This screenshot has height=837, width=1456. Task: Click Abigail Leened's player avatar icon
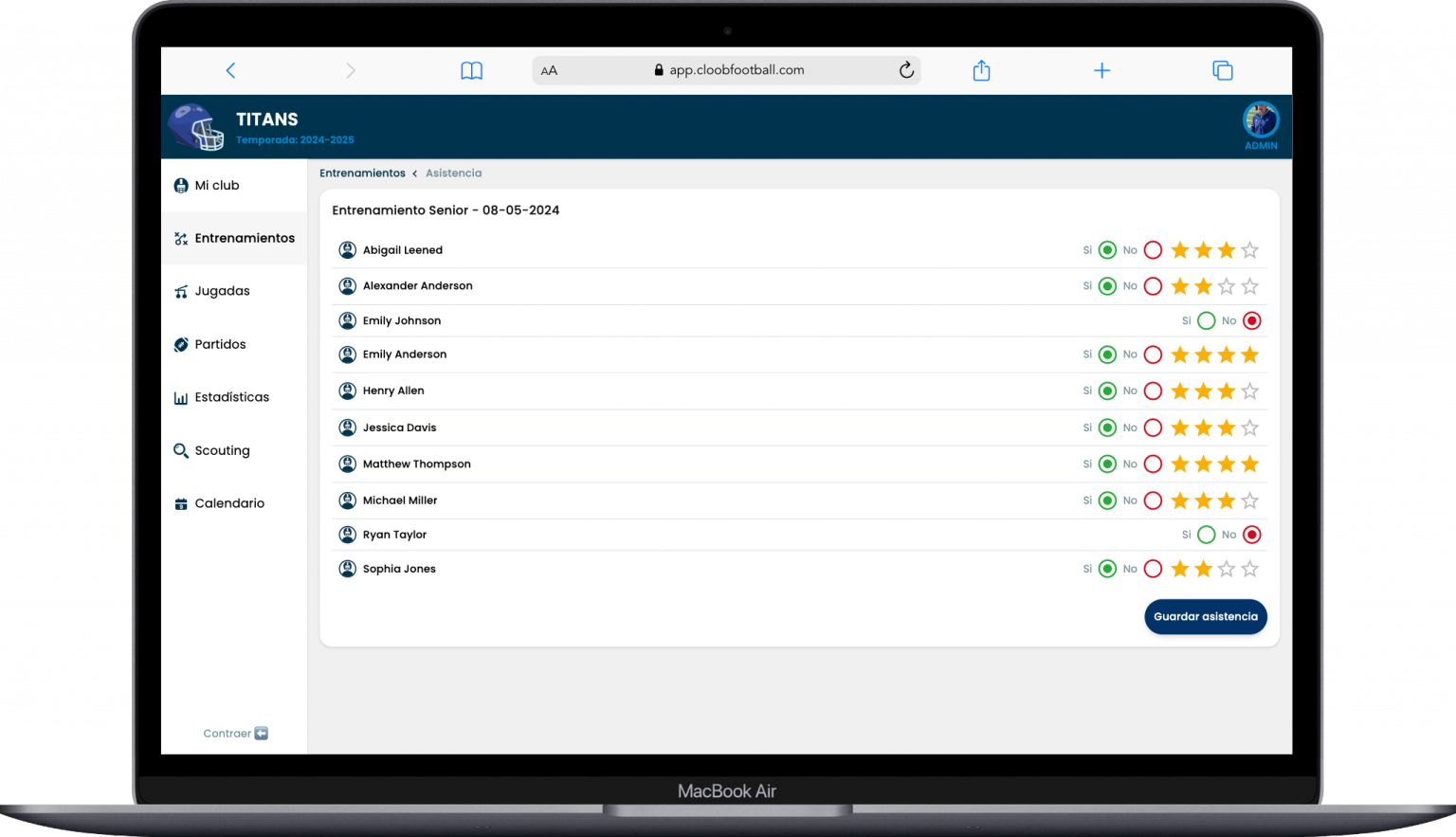[x=347, y=250]
